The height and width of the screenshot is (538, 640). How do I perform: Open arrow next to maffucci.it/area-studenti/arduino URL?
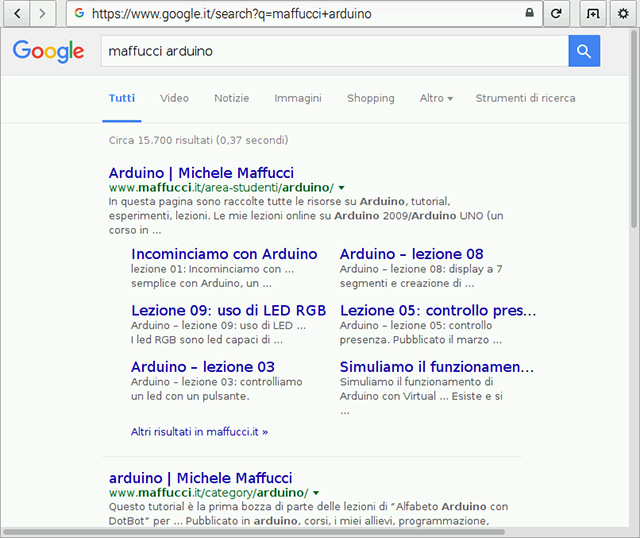tap(342, 188)
